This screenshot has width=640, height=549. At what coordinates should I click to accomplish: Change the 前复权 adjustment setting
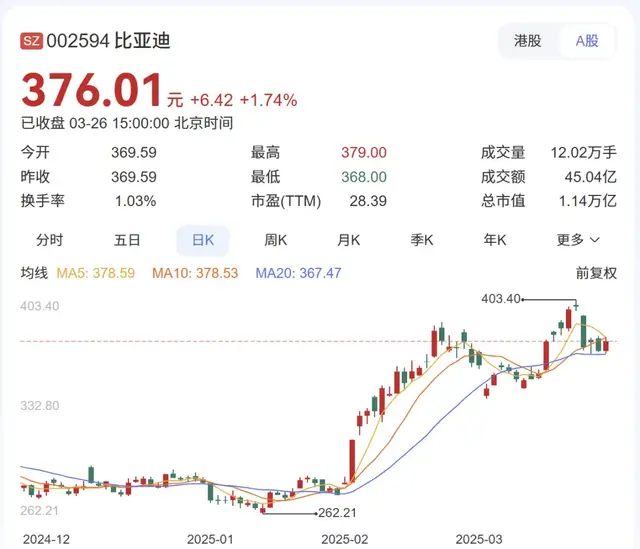pos(596,273)
